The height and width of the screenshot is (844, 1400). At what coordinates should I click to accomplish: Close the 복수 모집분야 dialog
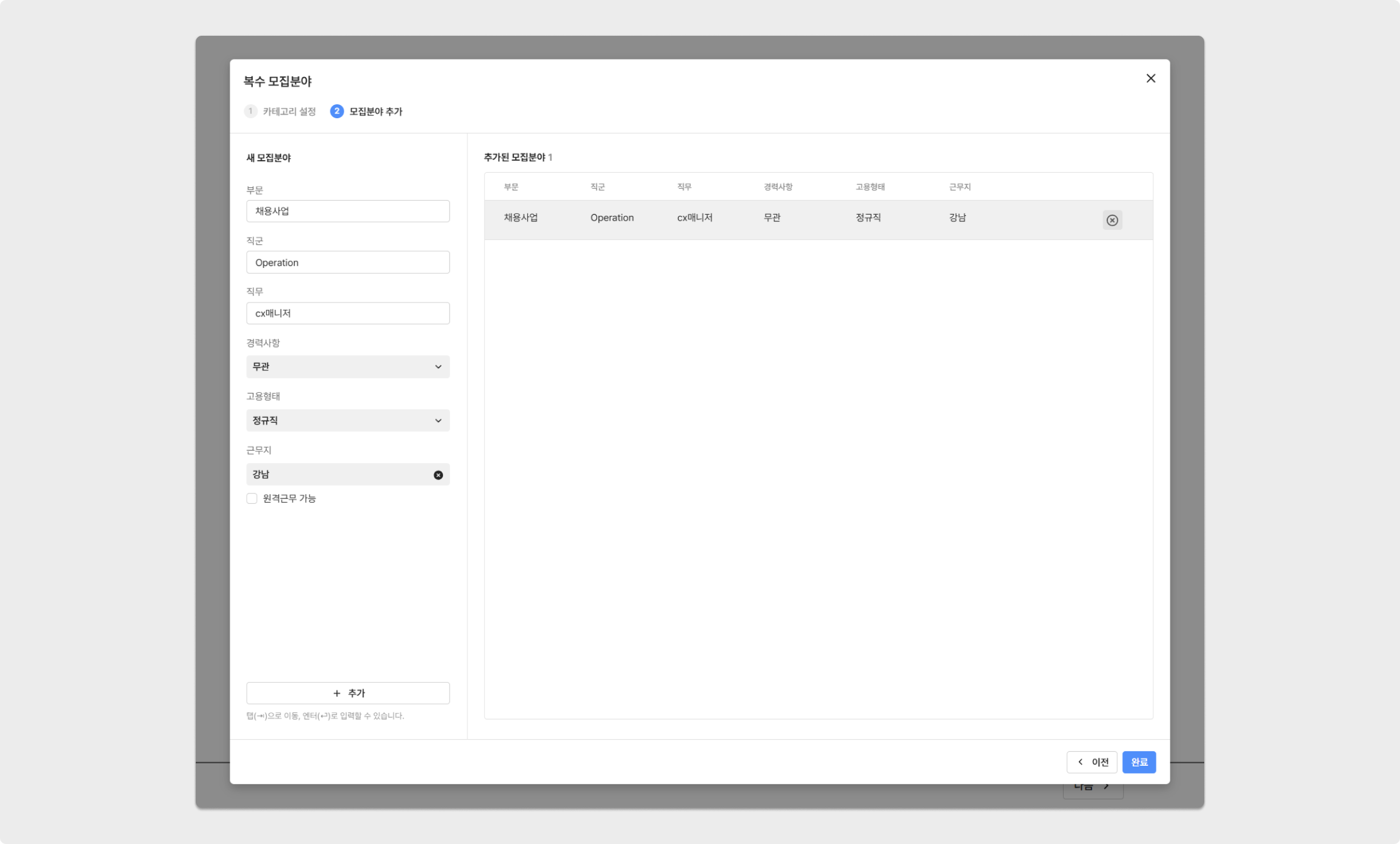tap(1150, 78)
